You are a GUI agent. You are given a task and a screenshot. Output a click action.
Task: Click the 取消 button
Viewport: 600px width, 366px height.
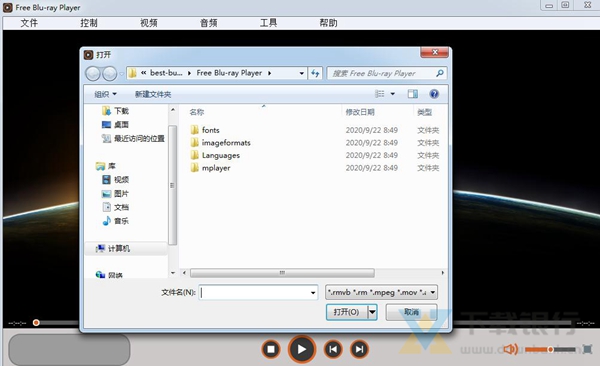tap(411, 312)
